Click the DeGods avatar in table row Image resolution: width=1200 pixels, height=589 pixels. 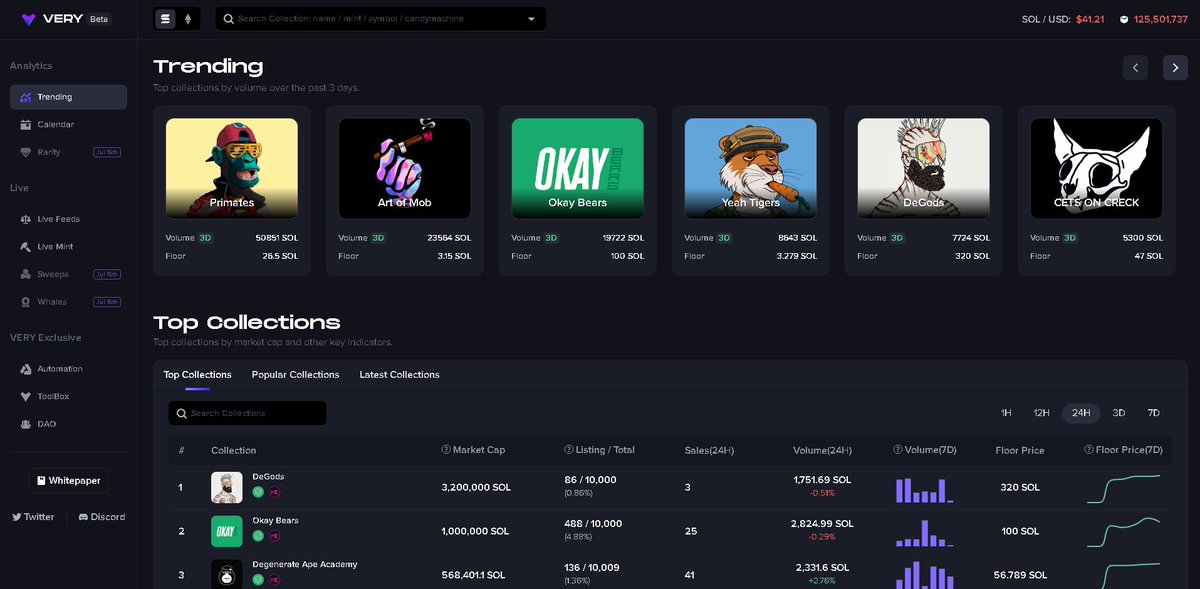pyautogui.click(x=226, y=487)
